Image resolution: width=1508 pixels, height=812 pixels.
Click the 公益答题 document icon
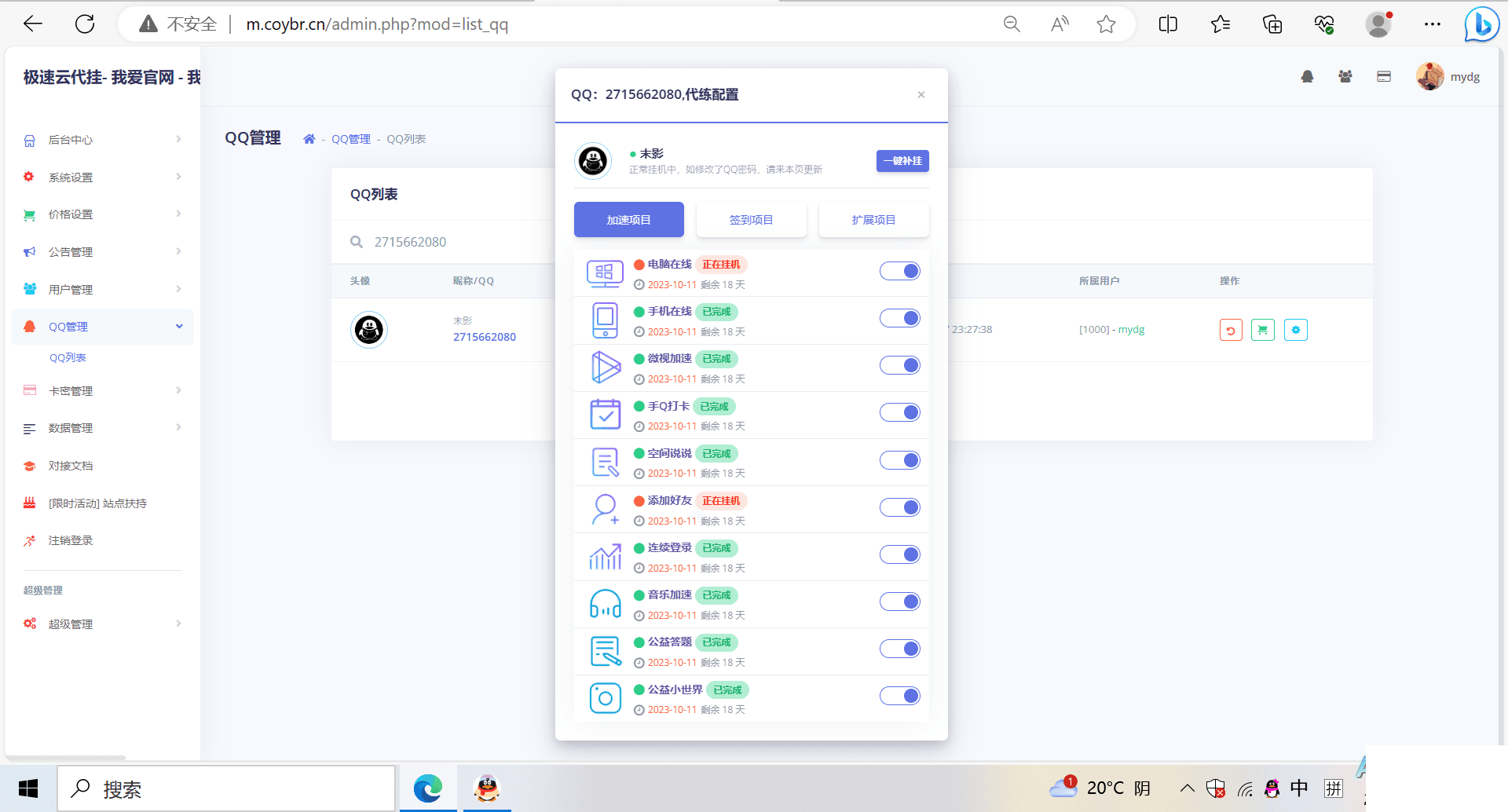606,651
